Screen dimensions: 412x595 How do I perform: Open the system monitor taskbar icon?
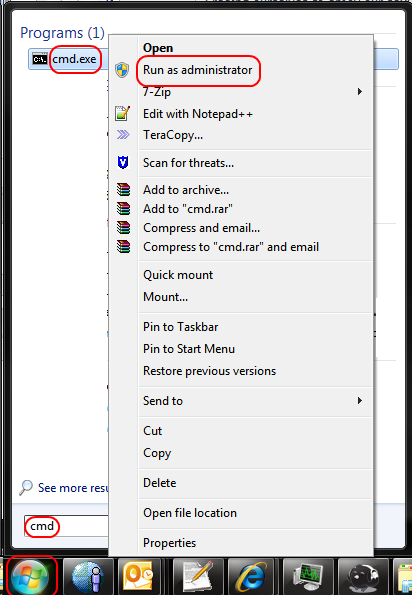(308, 577)
